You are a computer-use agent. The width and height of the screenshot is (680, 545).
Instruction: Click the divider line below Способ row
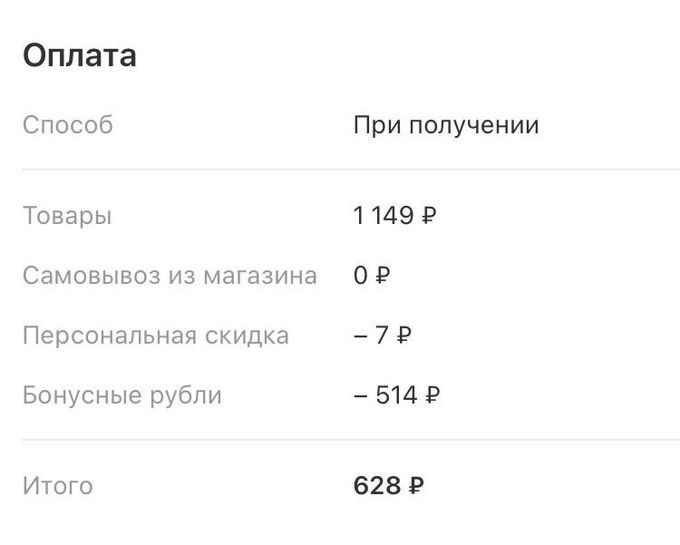click(350, 170)
